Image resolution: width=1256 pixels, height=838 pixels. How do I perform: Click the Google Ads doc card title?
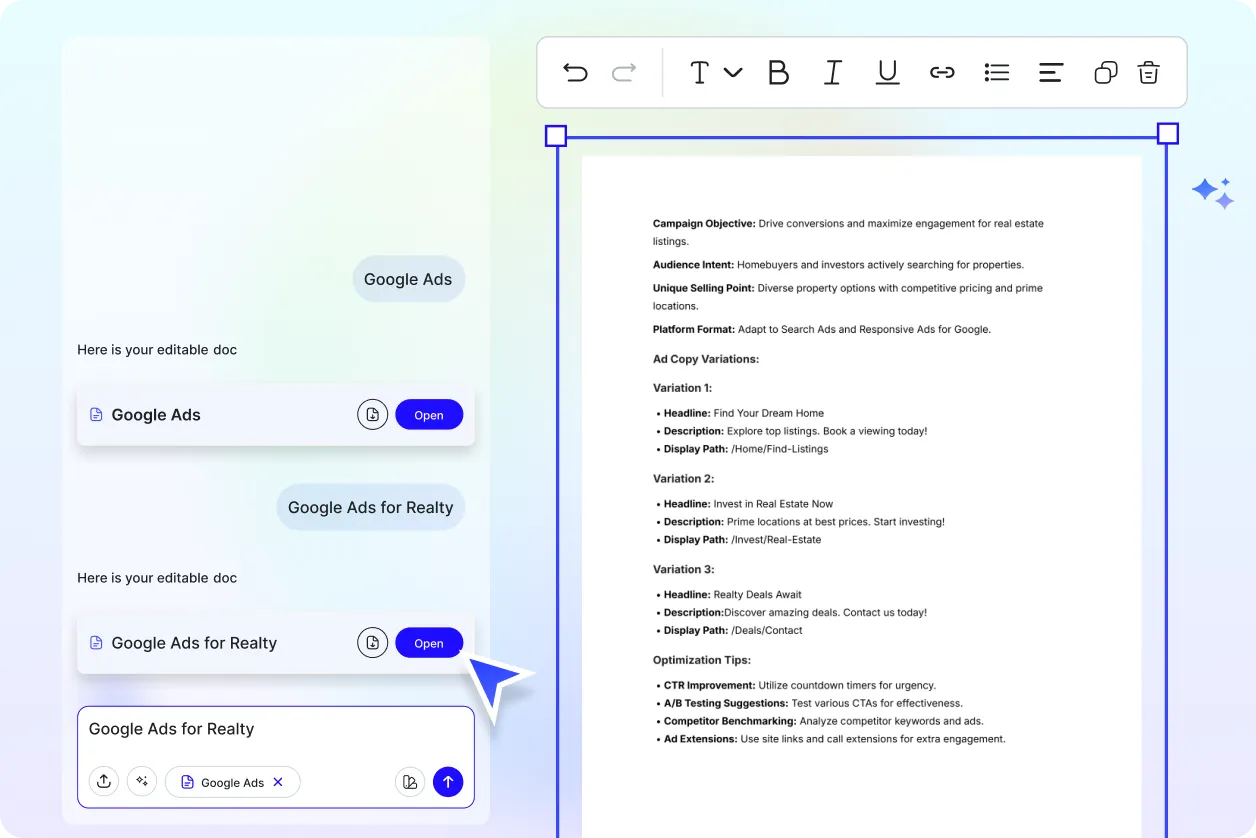click(x=156, y=415)
